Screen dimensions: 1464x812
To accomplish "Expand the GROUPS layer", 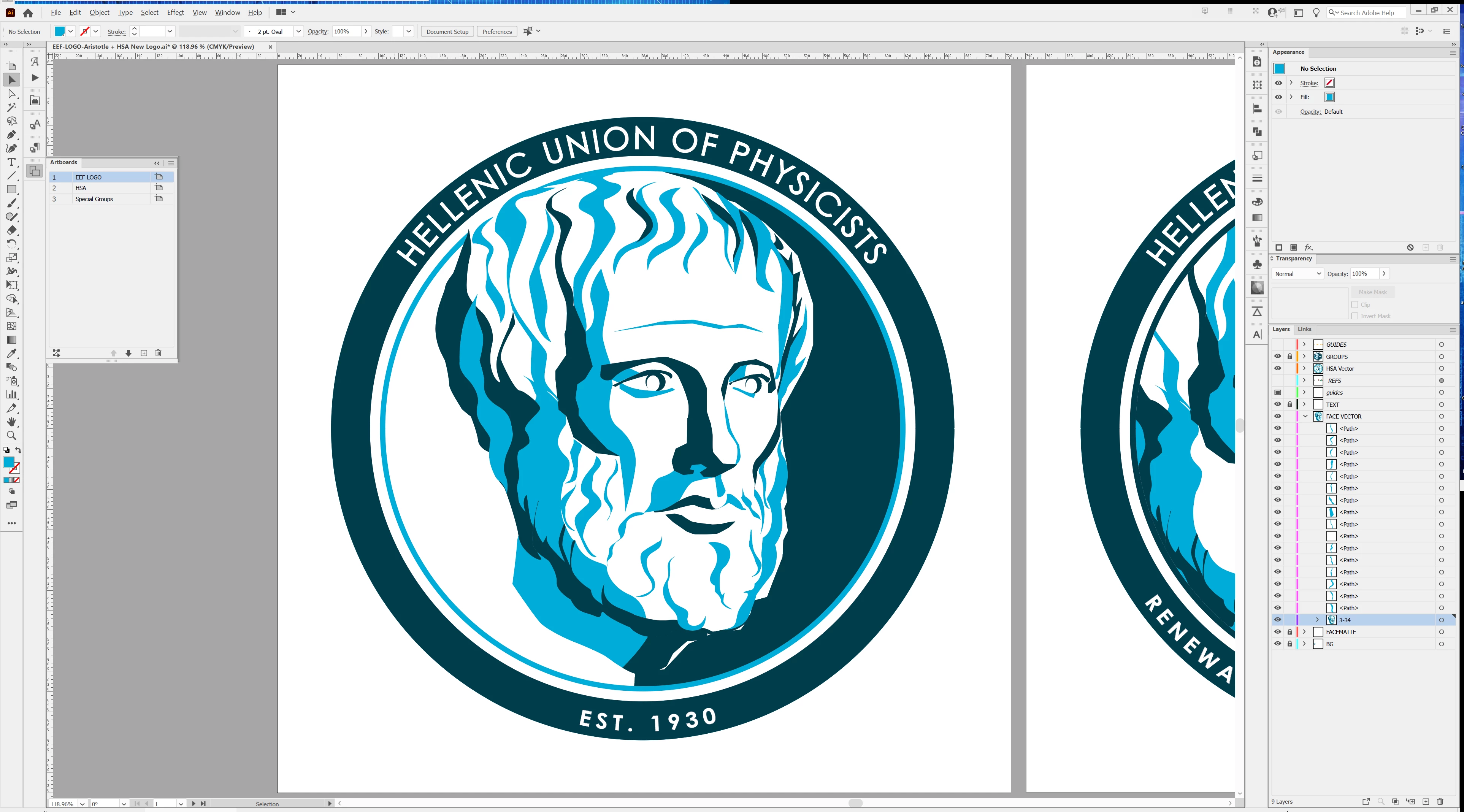I will (1304, 356).
